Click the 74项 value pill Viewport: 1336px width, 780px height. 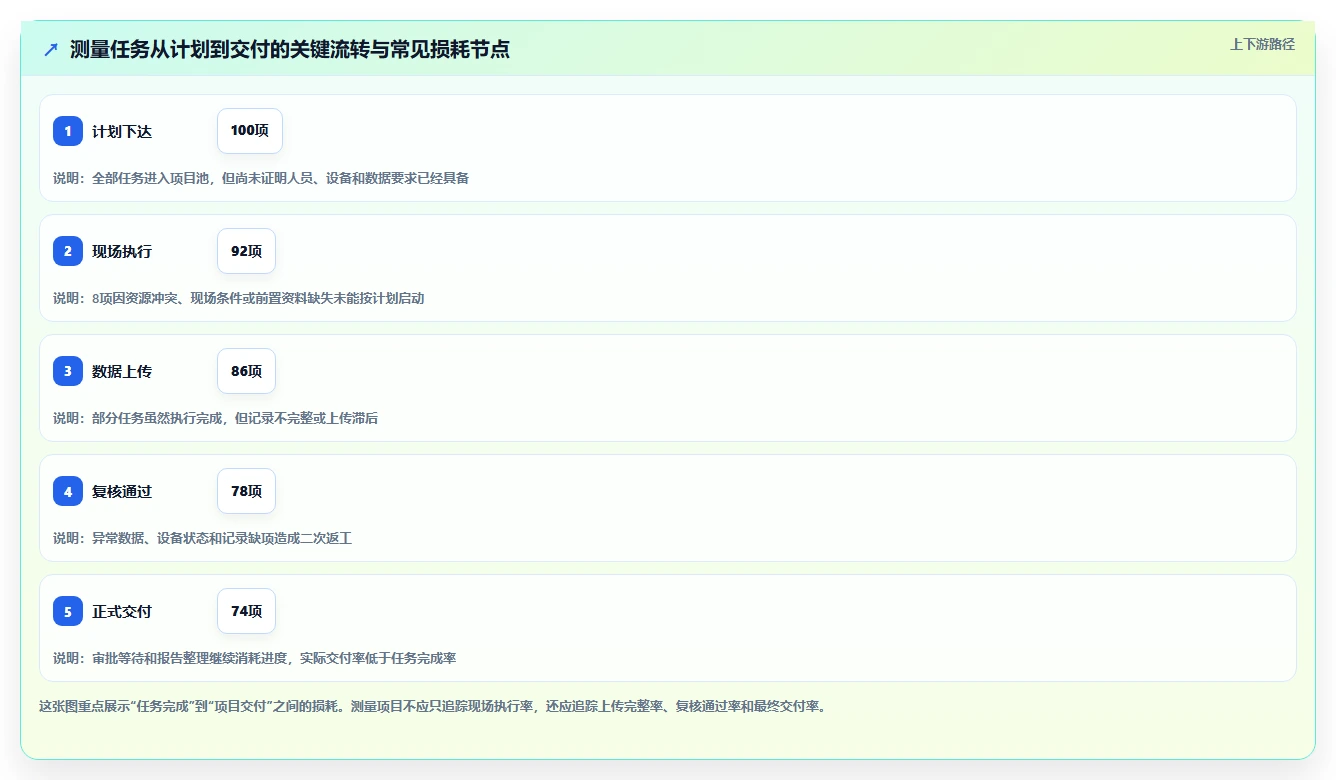(x=246, y=611)
